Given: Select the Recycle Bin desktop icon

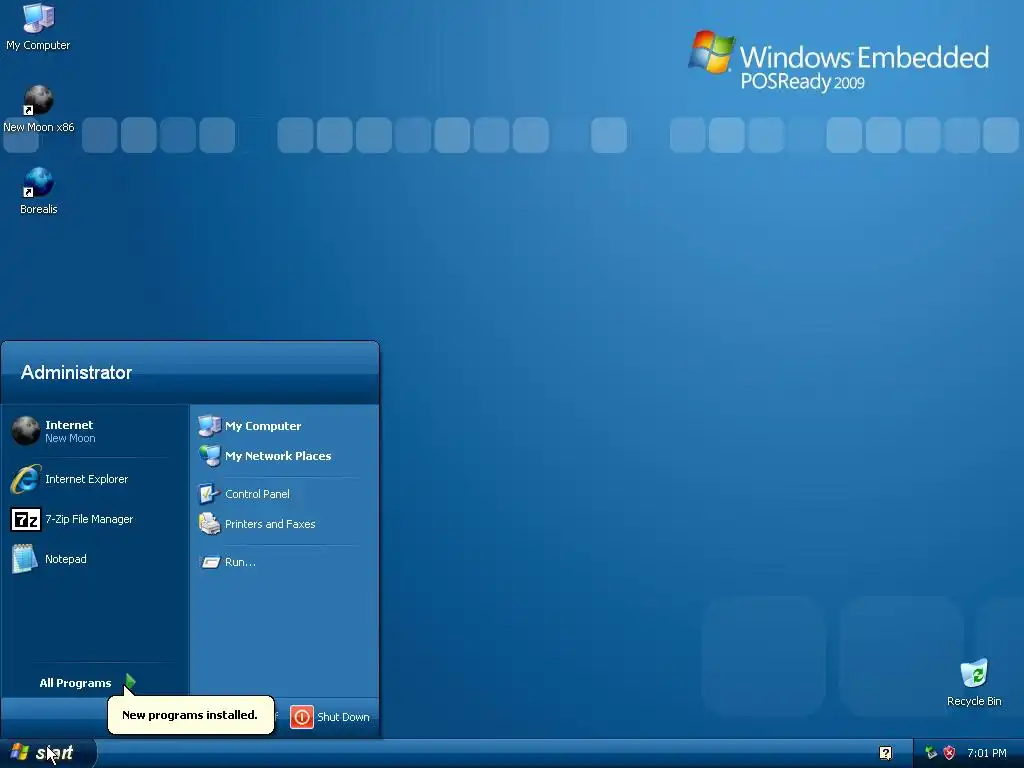Looking at the screenshot, I should (x=974, y=682).
